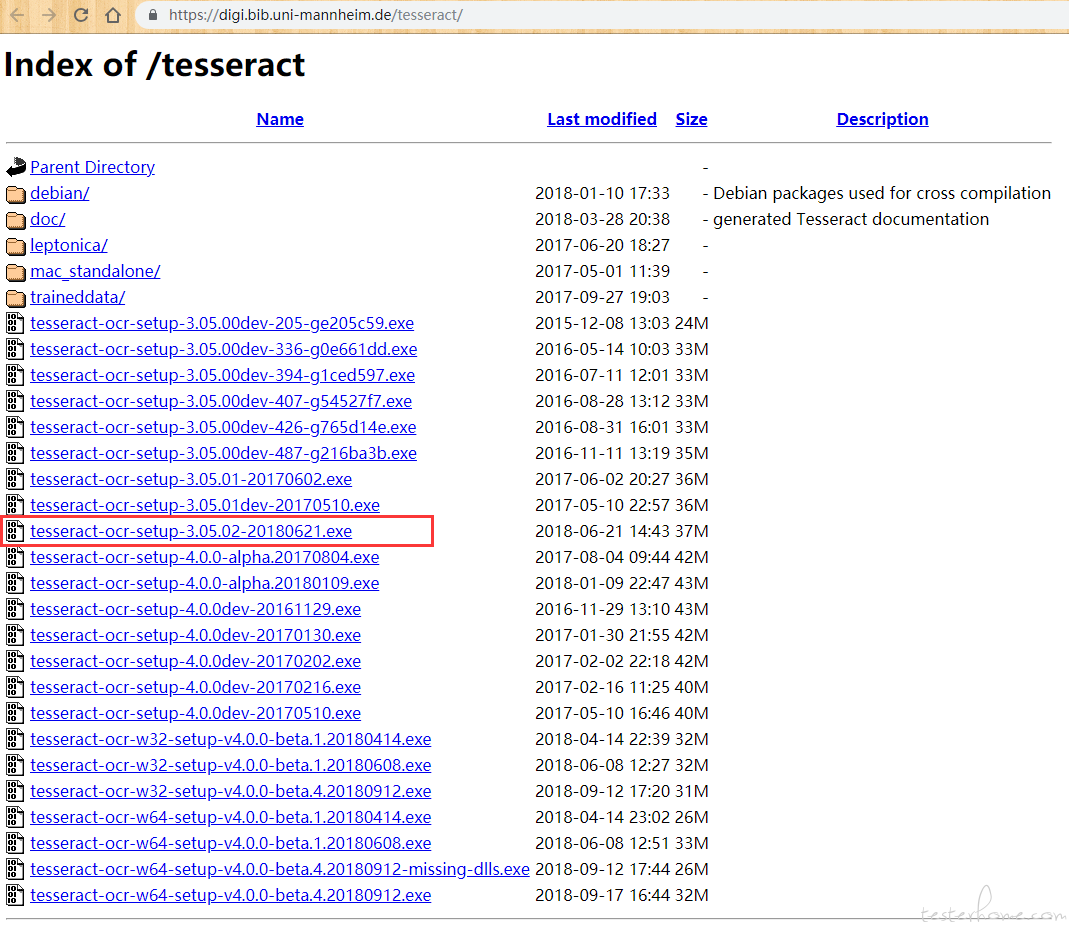The width and height of the screenshot is (1069, 937).
Task: Open the leptonica/ folder link
Action: coord(69,246)
